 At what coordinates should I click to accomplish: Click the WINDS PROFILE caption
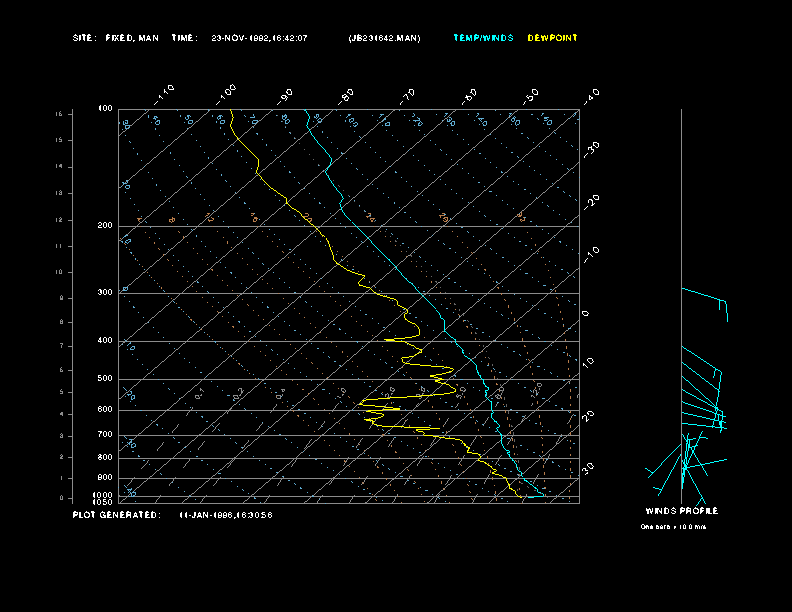(681, 511)
